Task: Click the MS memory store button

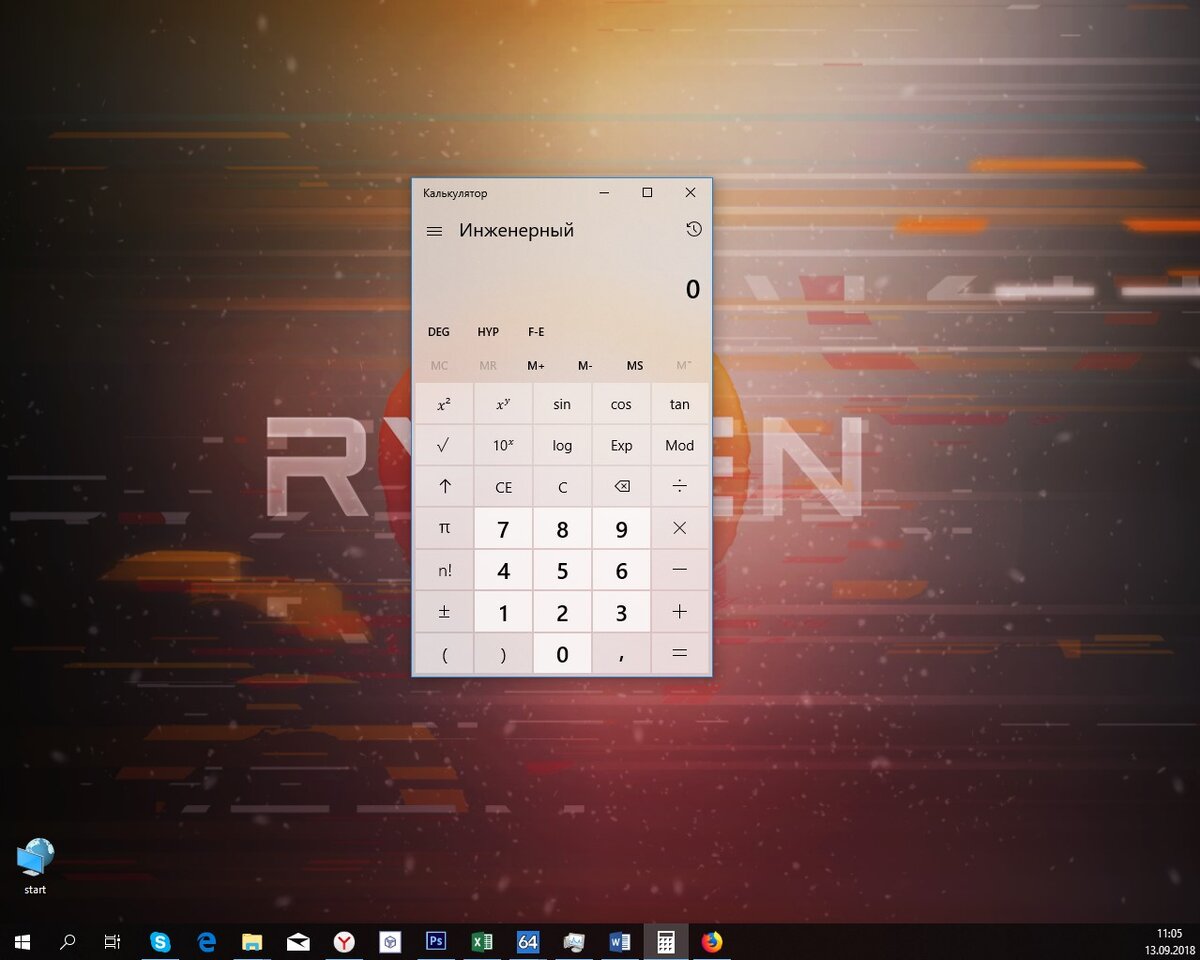Action: tap(635, 366)
